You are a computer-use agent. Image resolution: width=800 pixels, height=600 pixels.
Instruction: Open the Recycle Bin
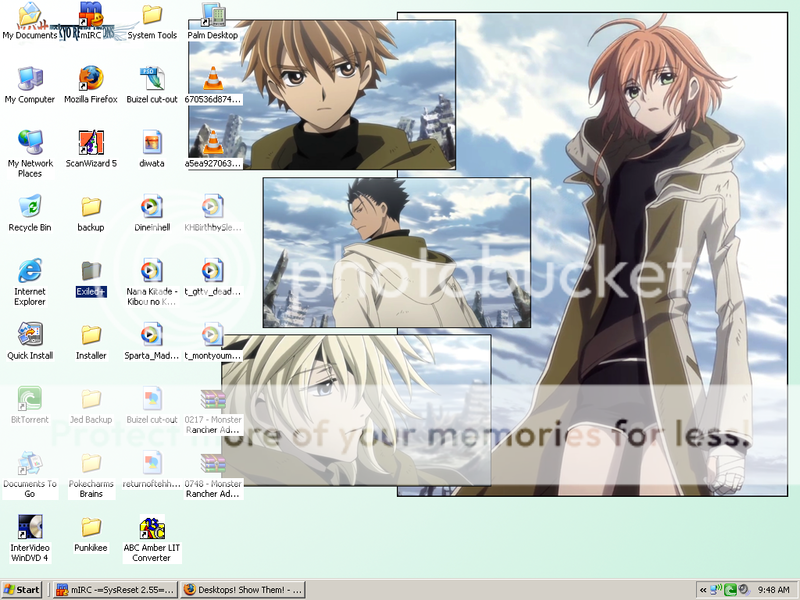(30, 213)
